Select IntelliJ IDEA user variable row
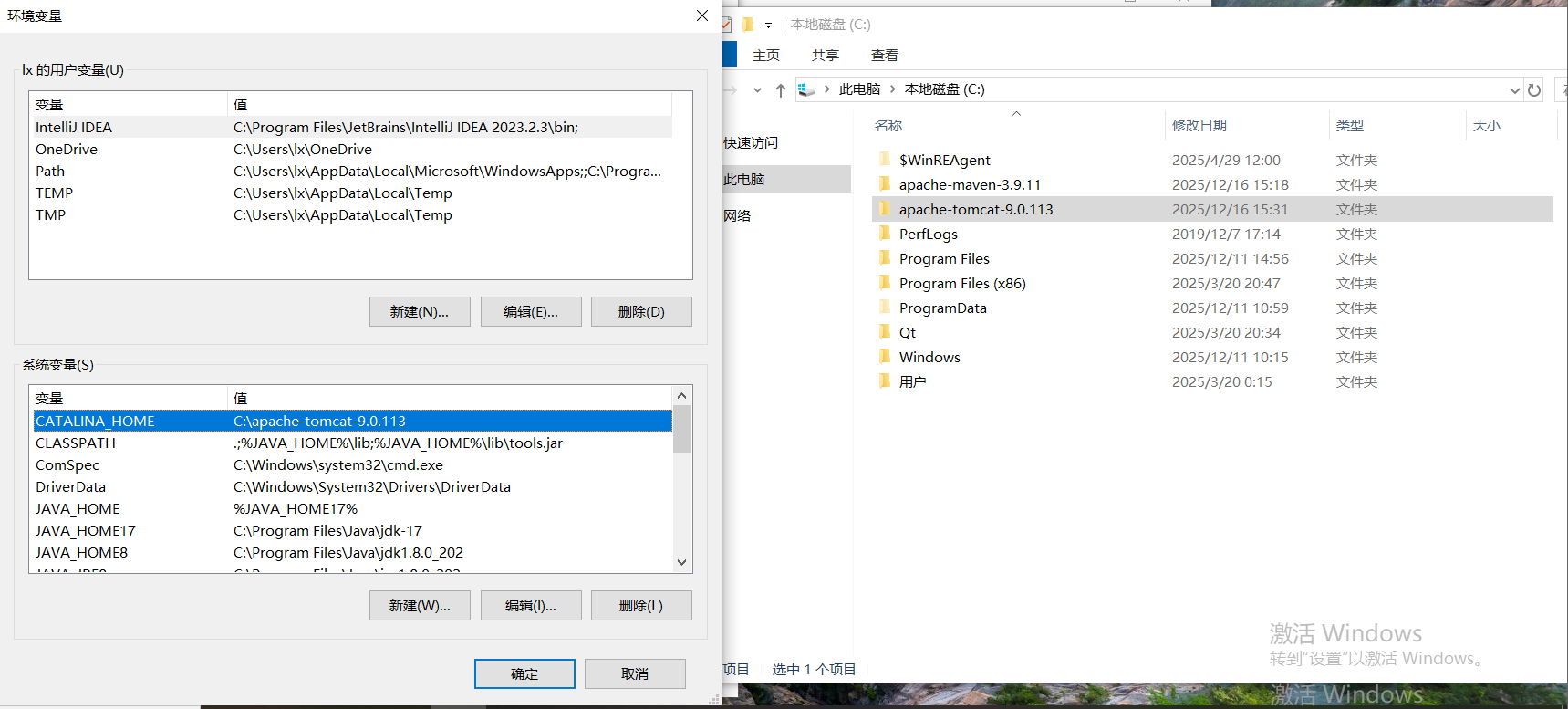1568x709 pixels. (x=352, y=127)
